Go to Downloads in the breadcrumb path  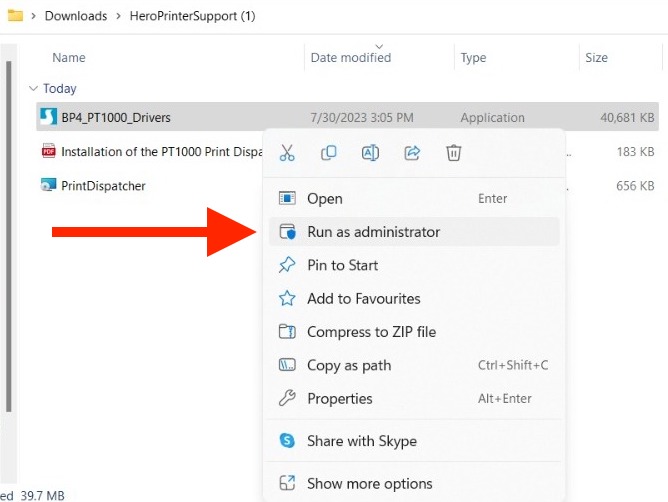point(76,16)
